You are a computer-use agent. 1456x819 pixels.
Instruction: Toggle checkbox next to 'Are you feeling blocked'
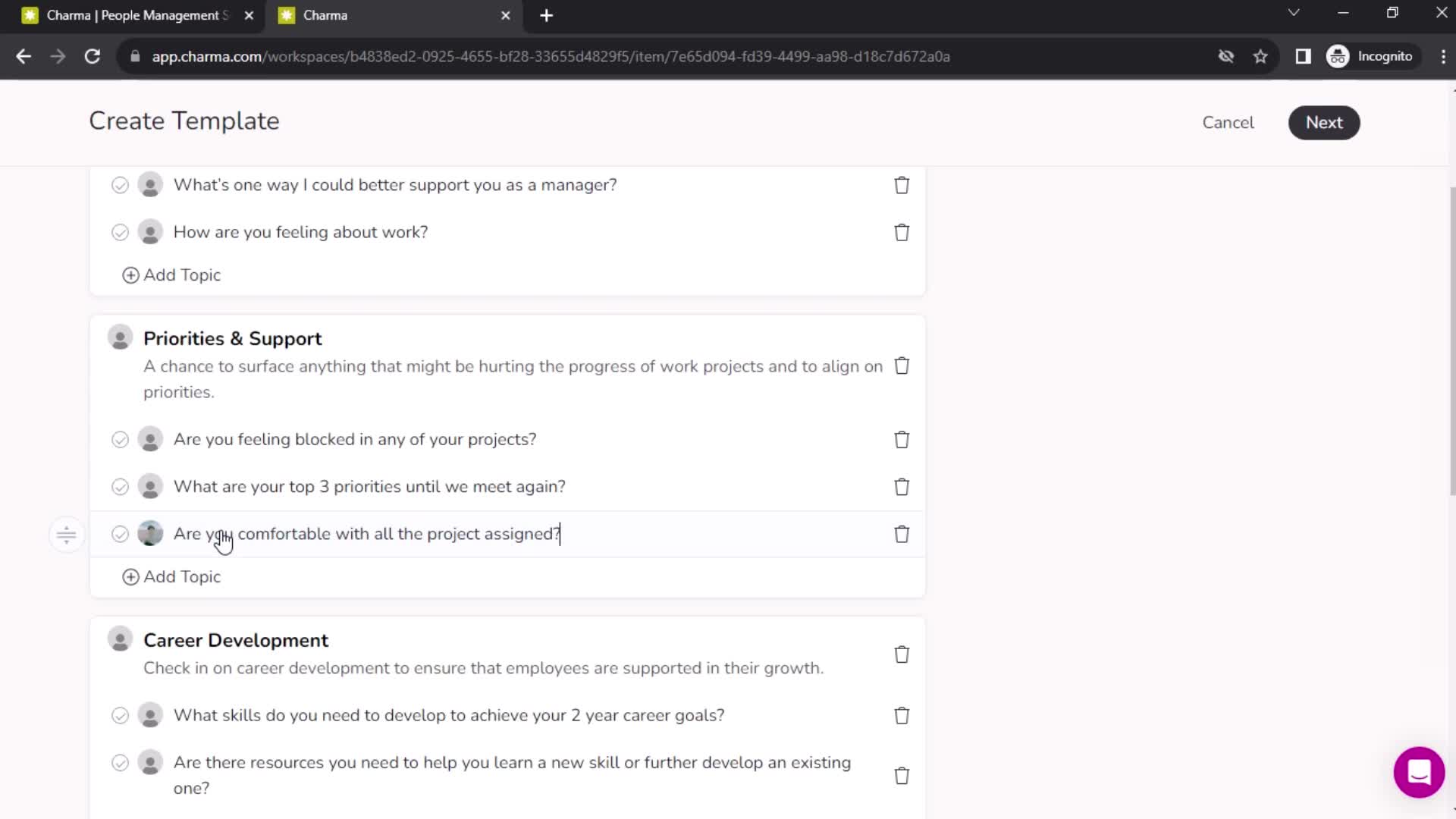[x=119, y=439]
